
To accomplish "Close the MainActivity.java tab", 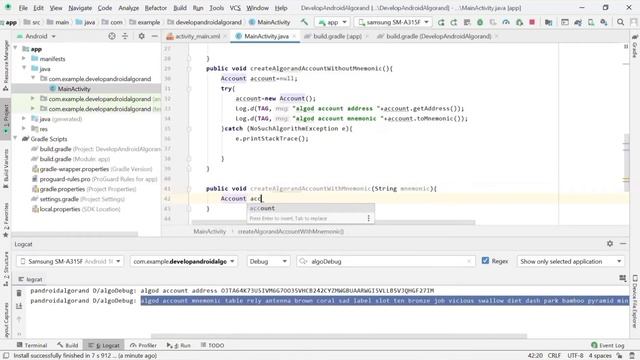I will pyautogui.click(x=294, y=36).
